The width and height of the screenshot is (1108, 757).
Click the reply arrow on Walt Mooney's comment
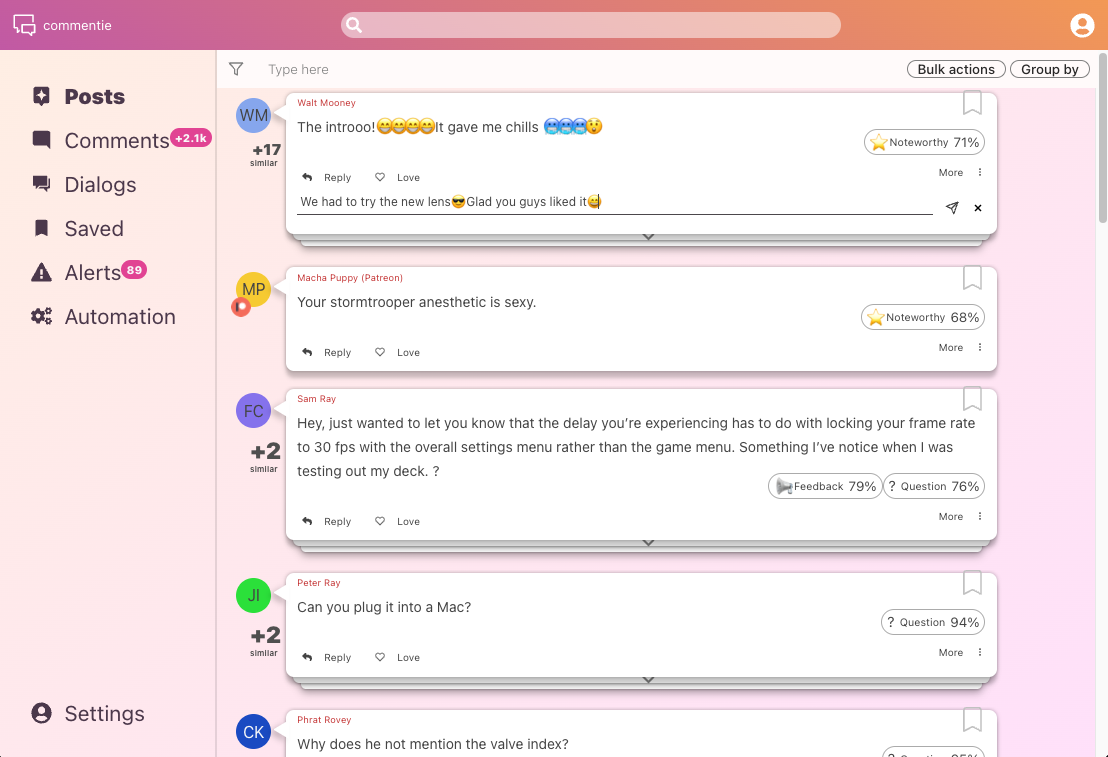[x=307, y=177]
